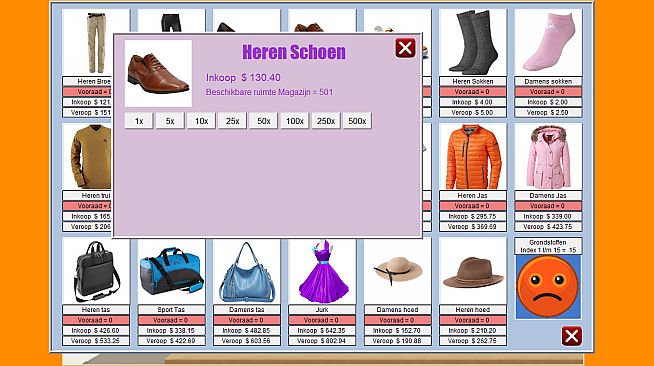Click Damens sokken Voorraad = 0 field
The height and width of the screenshot is (366, 654).
[x=548, y=92]
